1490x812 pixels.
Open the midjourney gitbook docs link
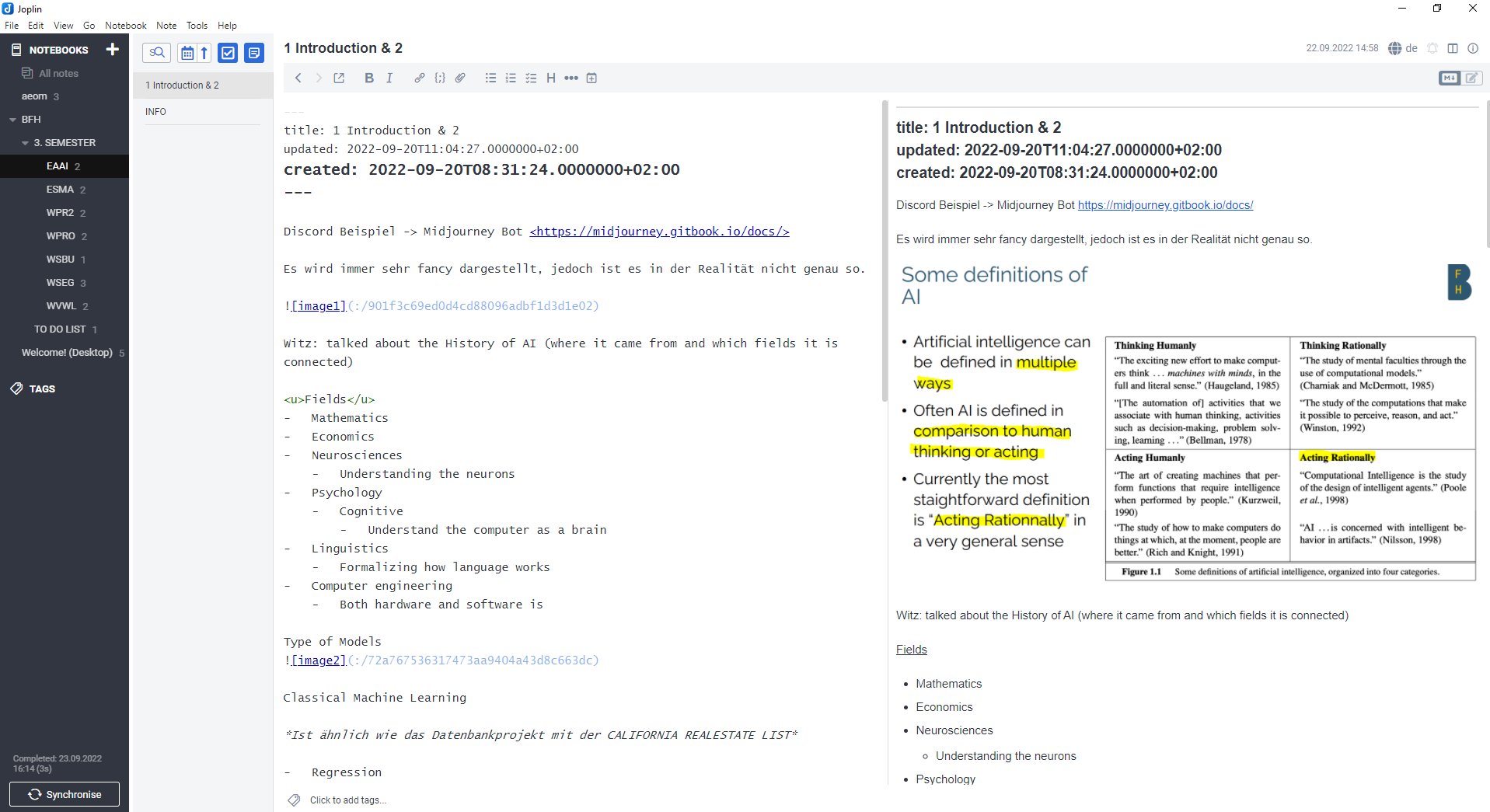click(1165, 204)
